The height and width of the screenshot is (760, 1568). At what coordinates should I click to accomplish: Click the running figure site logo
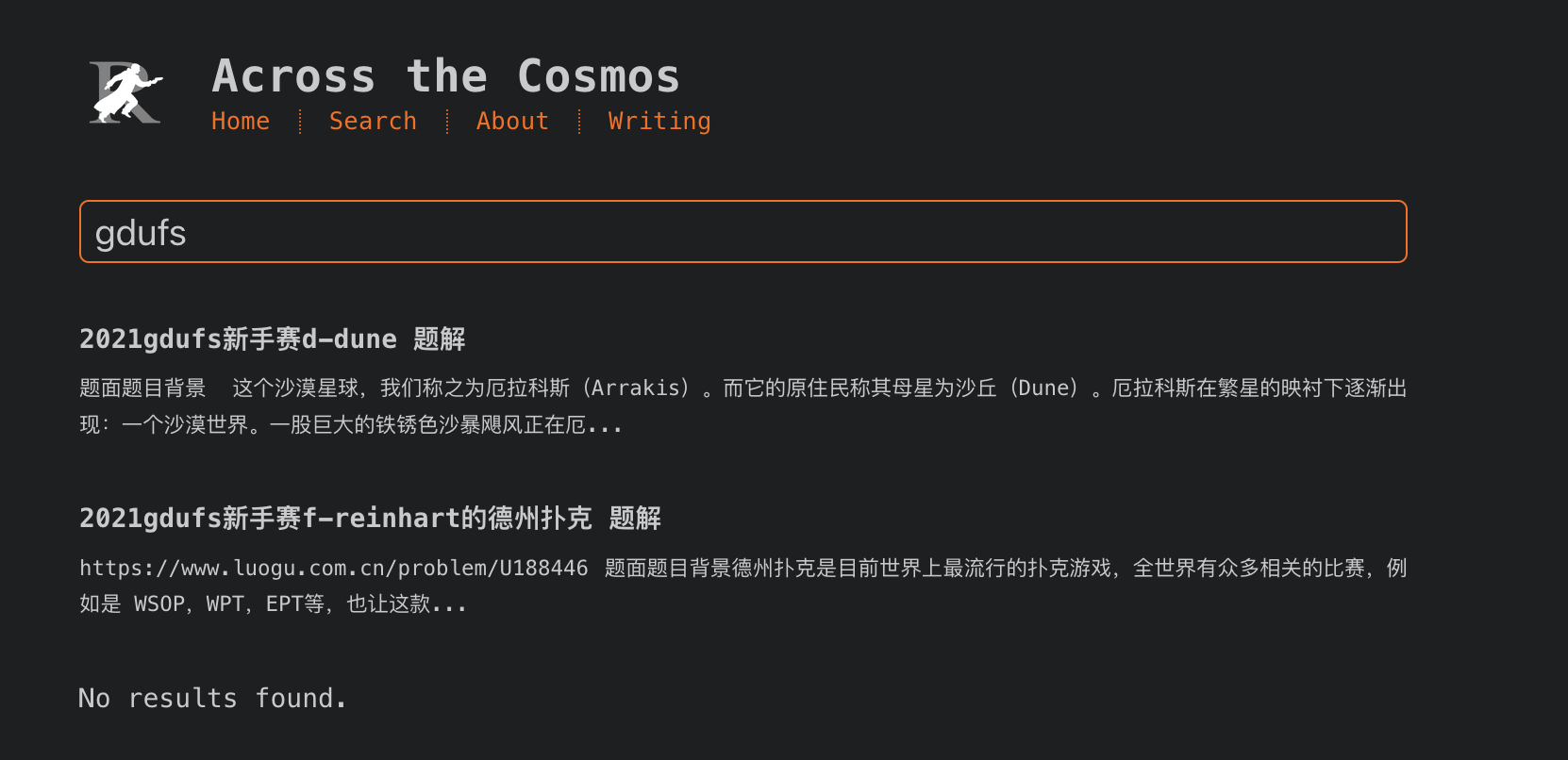coord(125,92)
